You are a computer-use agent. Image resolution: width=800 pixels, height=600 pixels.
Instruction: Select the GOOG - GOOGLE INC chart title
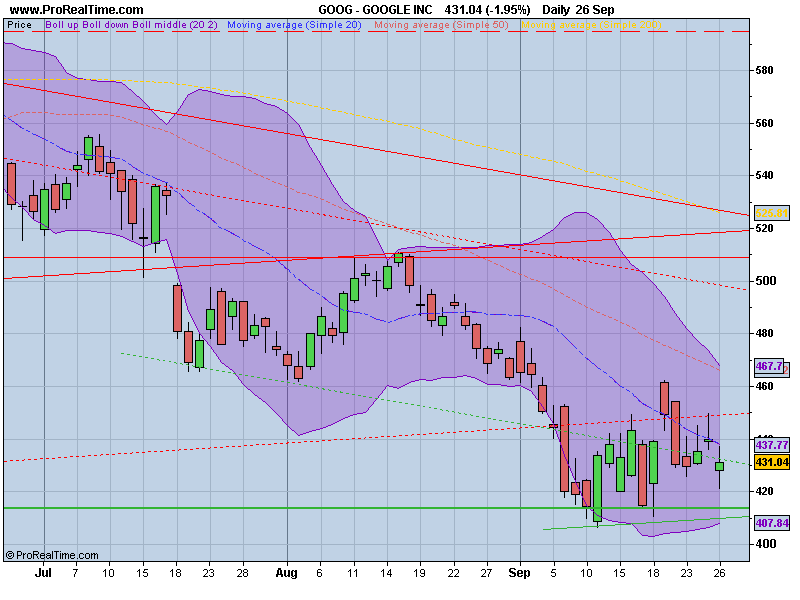tap(375, 9)
